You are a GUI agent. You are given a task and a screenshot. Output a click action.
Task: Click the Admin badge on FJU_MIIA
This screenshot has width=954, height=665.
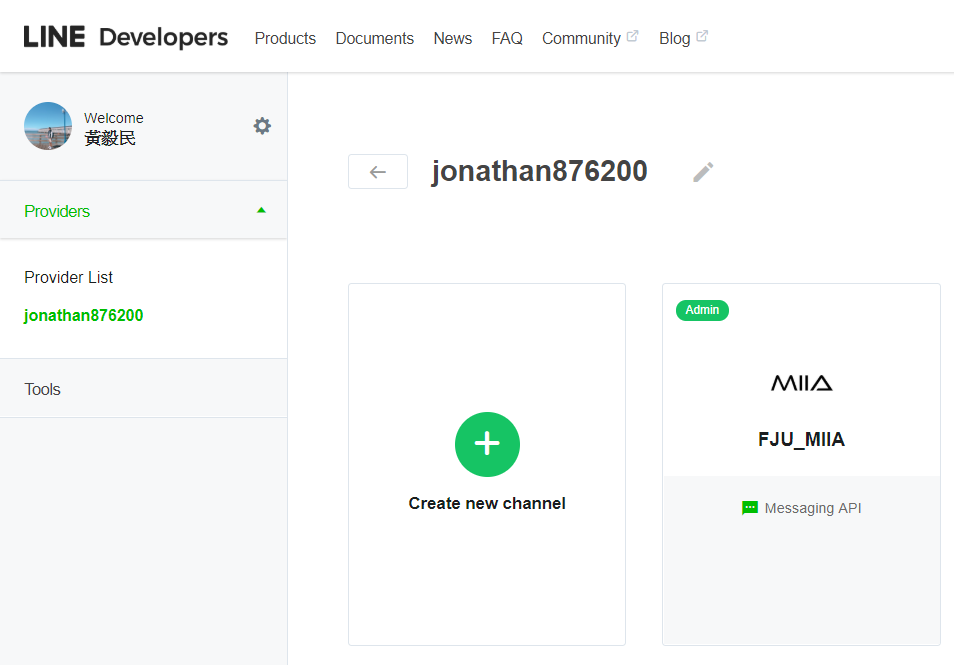point(702,310)
